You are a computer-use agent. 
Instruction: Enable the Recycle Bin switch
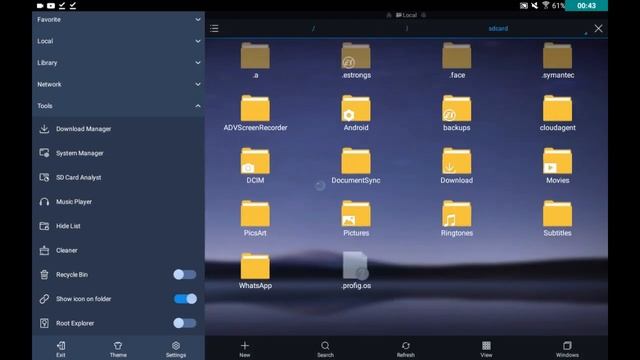184,275
